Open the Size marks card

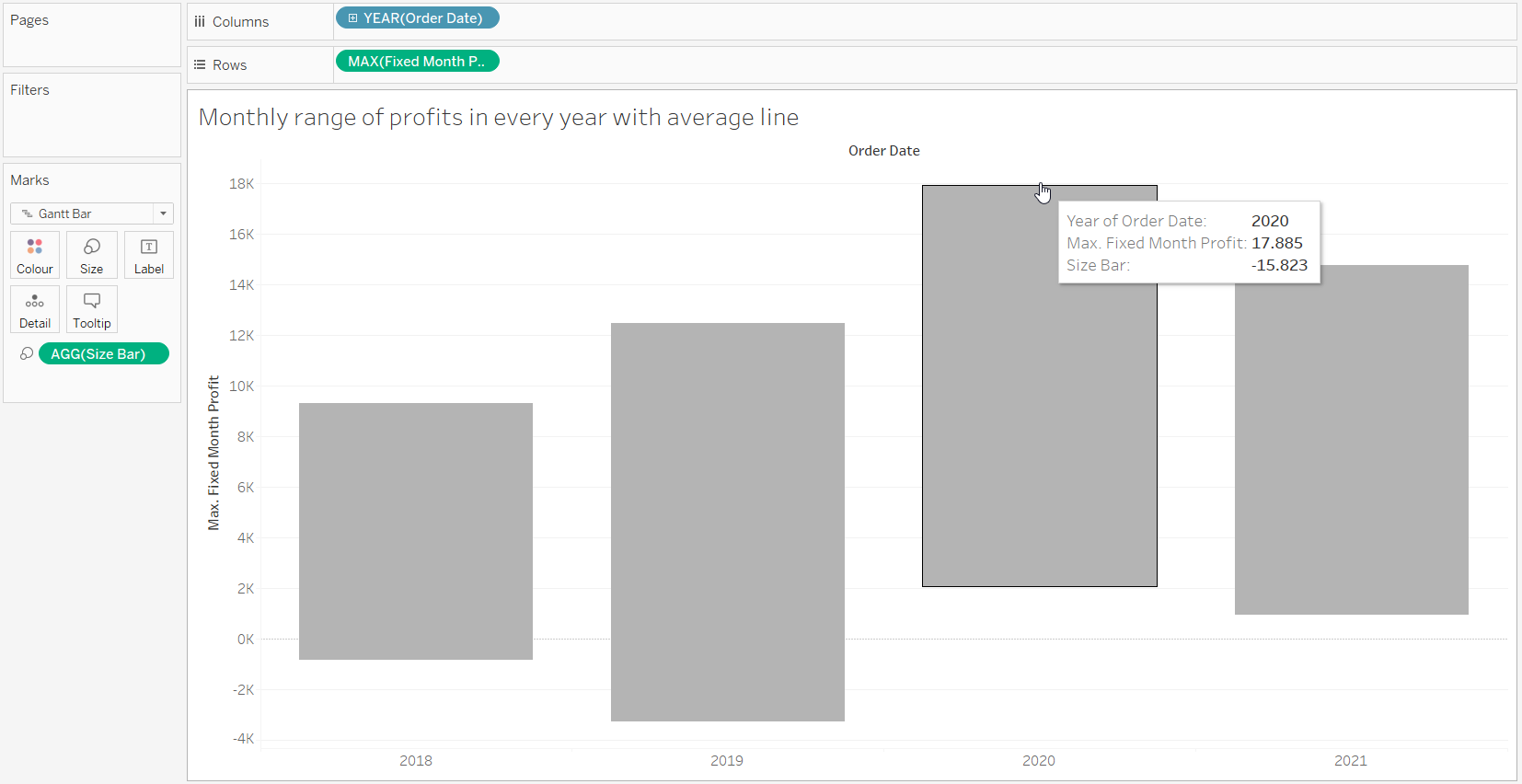click(92, 255)
